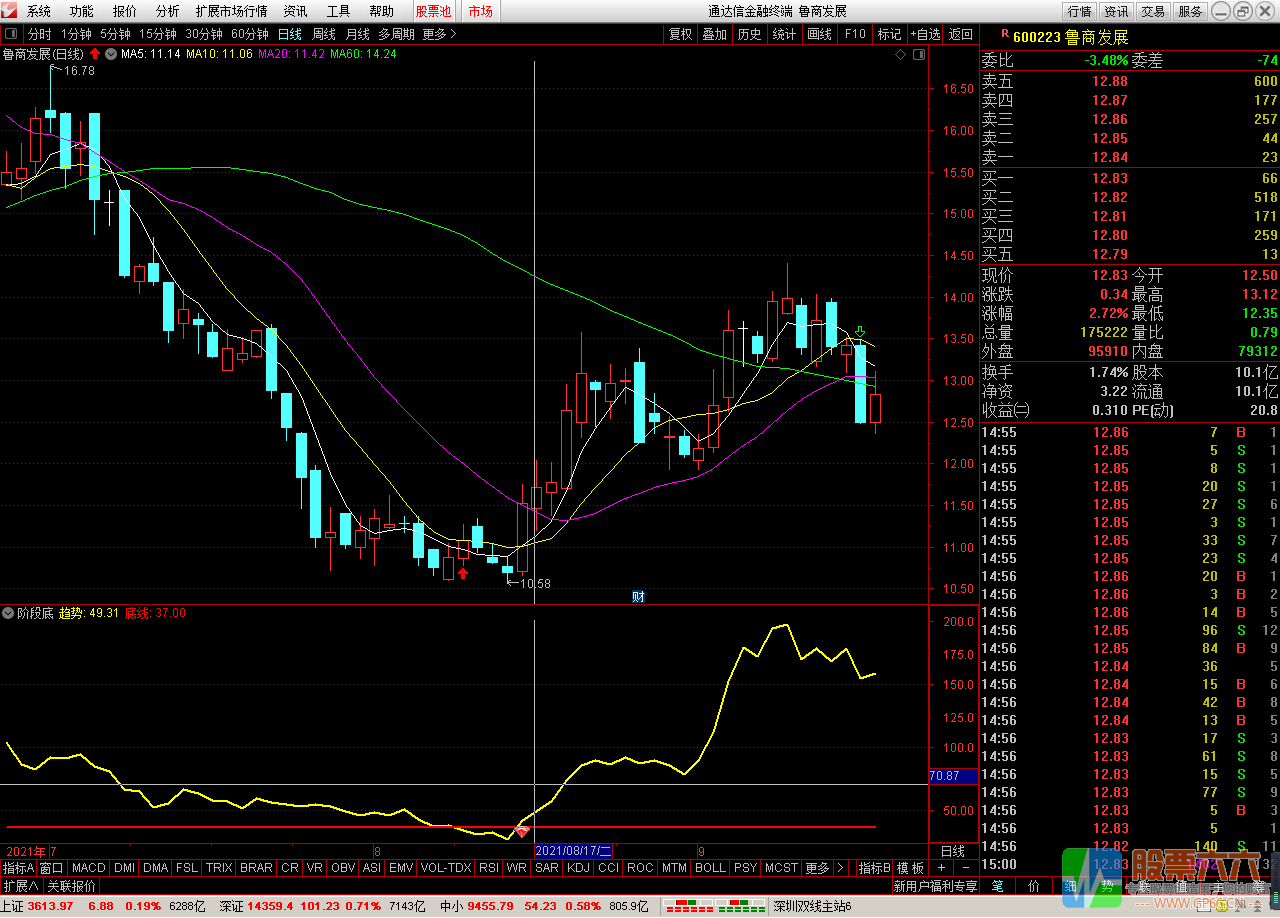Switch to 周线 period
Viewport: 1280px width, 918px height.
point(324,34)
